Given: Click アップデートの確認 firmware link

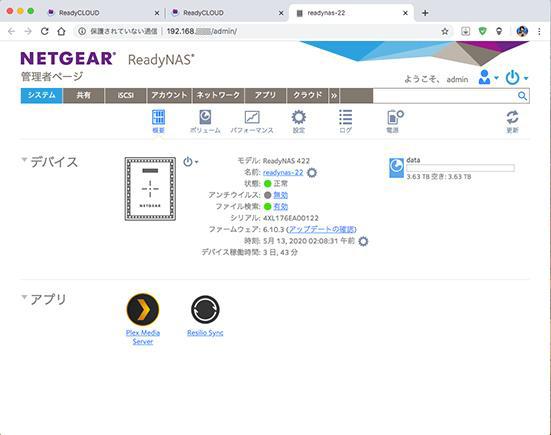Looking at the screenshot, I should pyautogui.click(x=321, y=229).
